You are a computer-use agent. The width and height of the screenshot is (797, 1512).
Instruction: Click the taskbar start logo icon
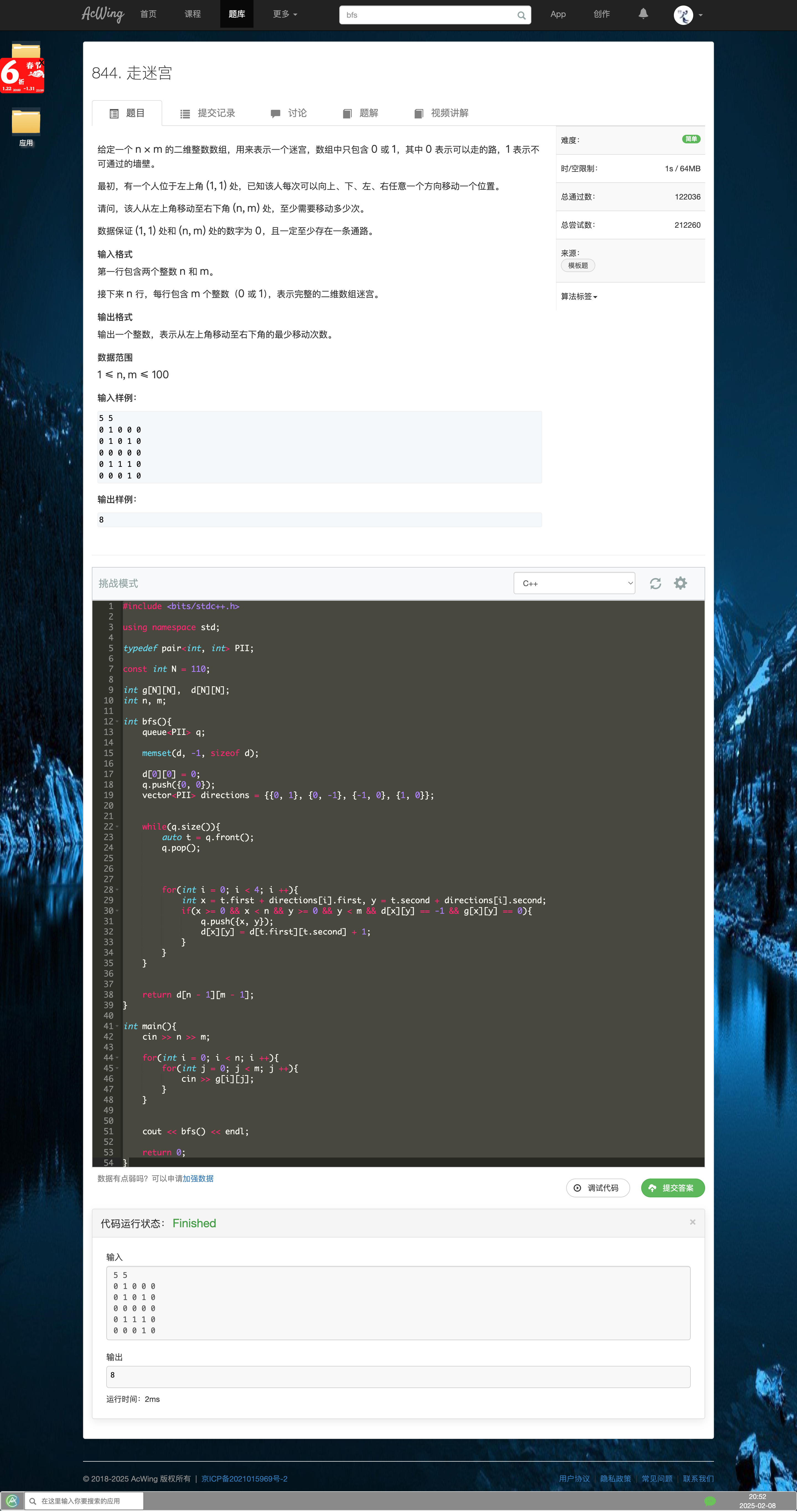point(12,1501)
